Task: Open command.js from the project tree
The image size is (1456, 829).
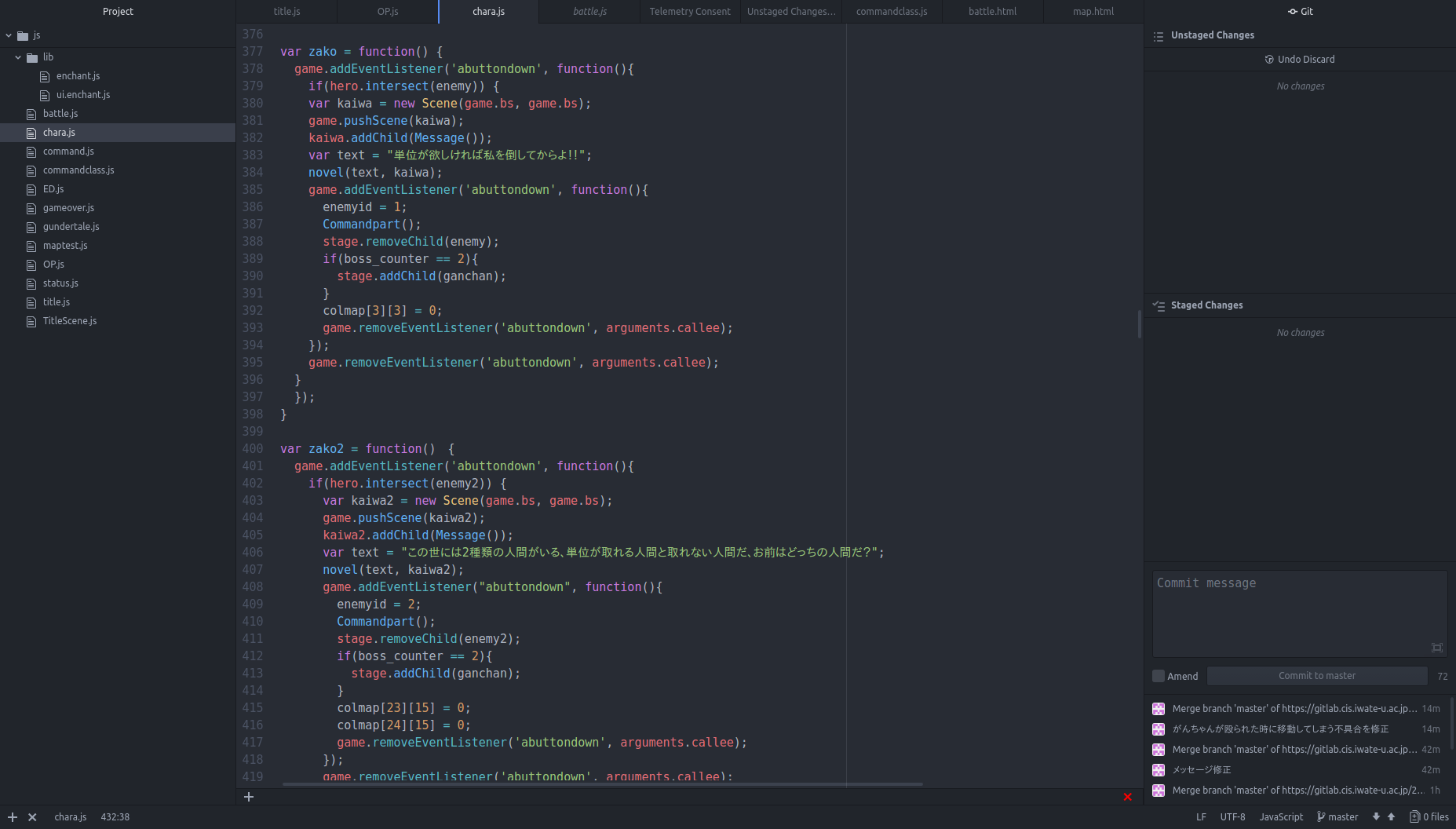Action: [68, 152]
